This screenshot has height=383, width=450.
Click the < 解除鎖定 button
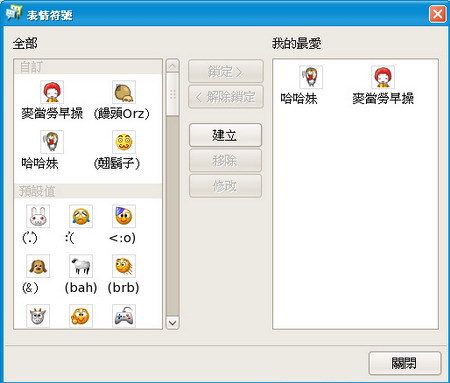pyautogui.click(x=226, y=97)
